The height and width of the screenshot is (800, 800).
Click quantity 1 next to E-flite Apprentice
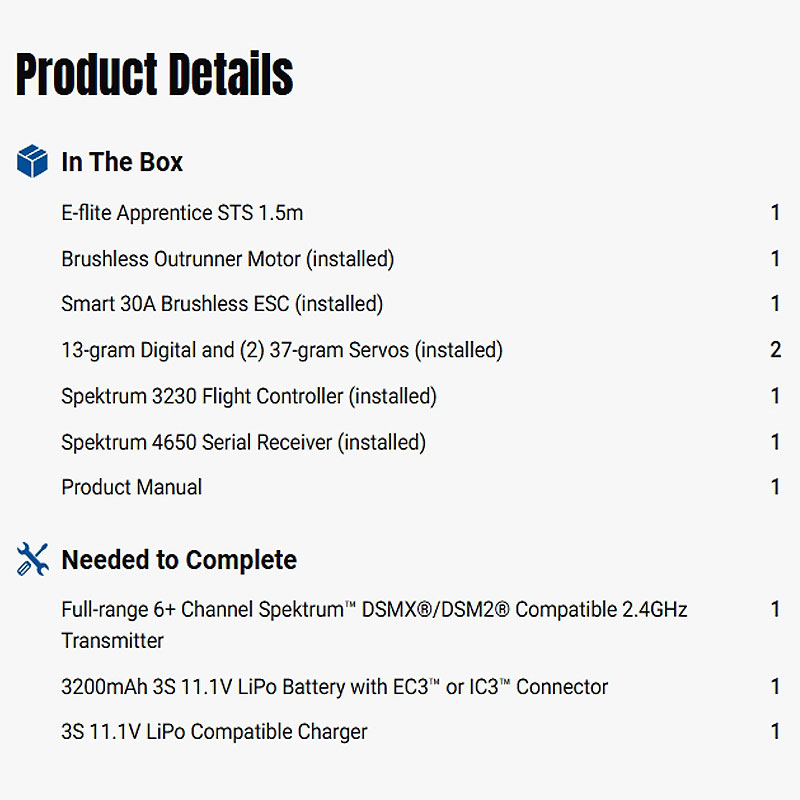(x=775, y=213)
